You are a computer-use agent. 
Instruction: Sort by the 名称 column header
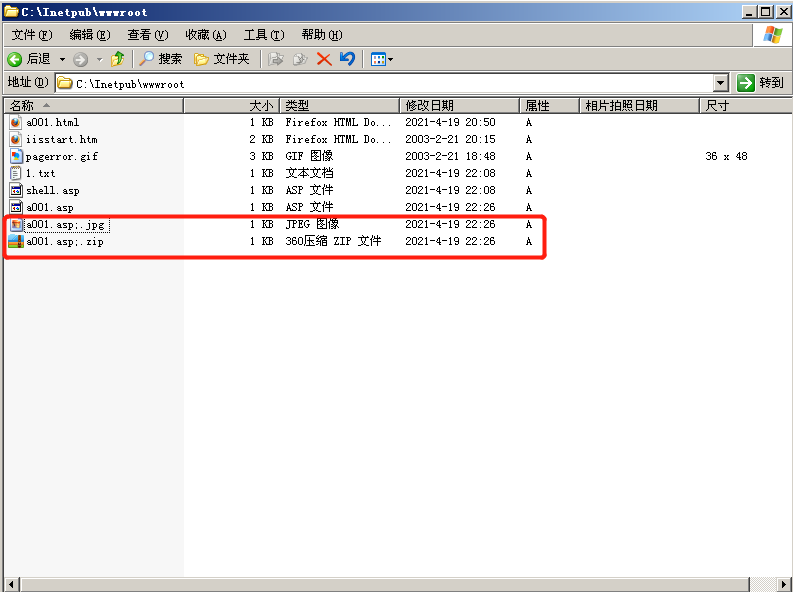93,106
